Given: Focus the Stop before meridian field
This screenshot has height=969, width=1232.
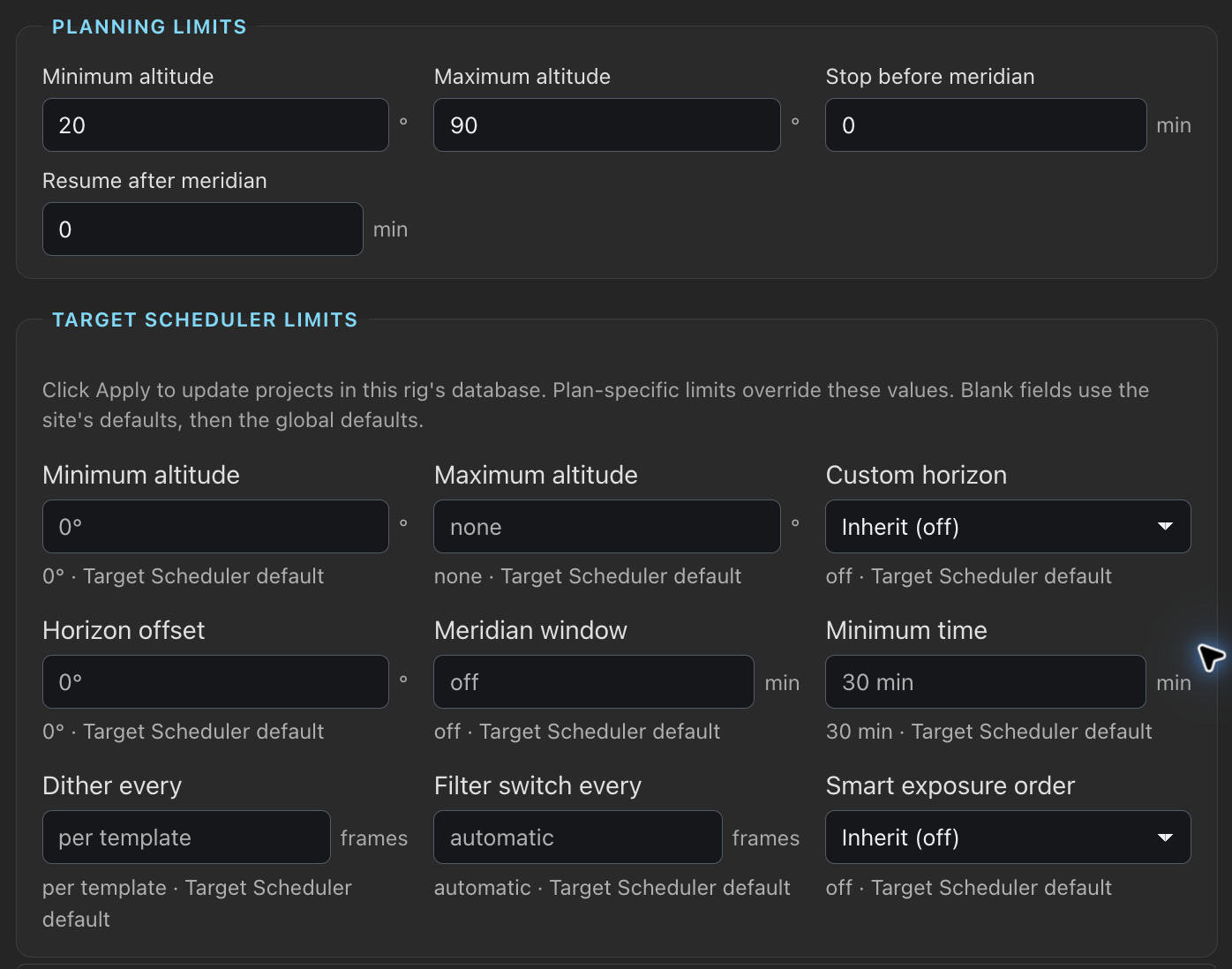Looking at the screenshot, I should (986, 125).
